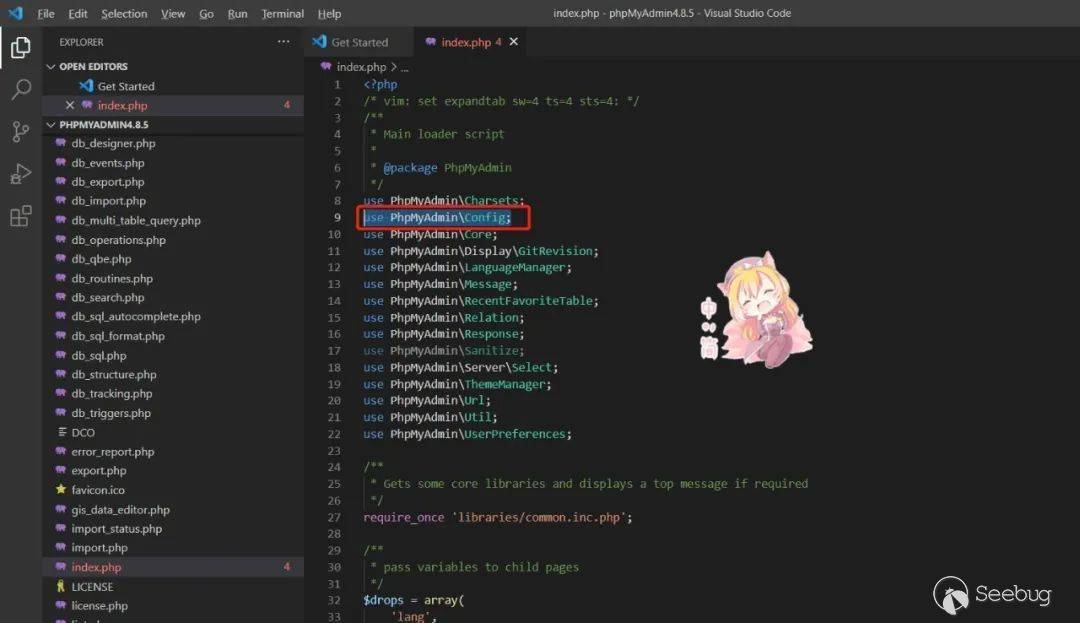
Task: Open the Selection menu
Action: pos(124,14)
